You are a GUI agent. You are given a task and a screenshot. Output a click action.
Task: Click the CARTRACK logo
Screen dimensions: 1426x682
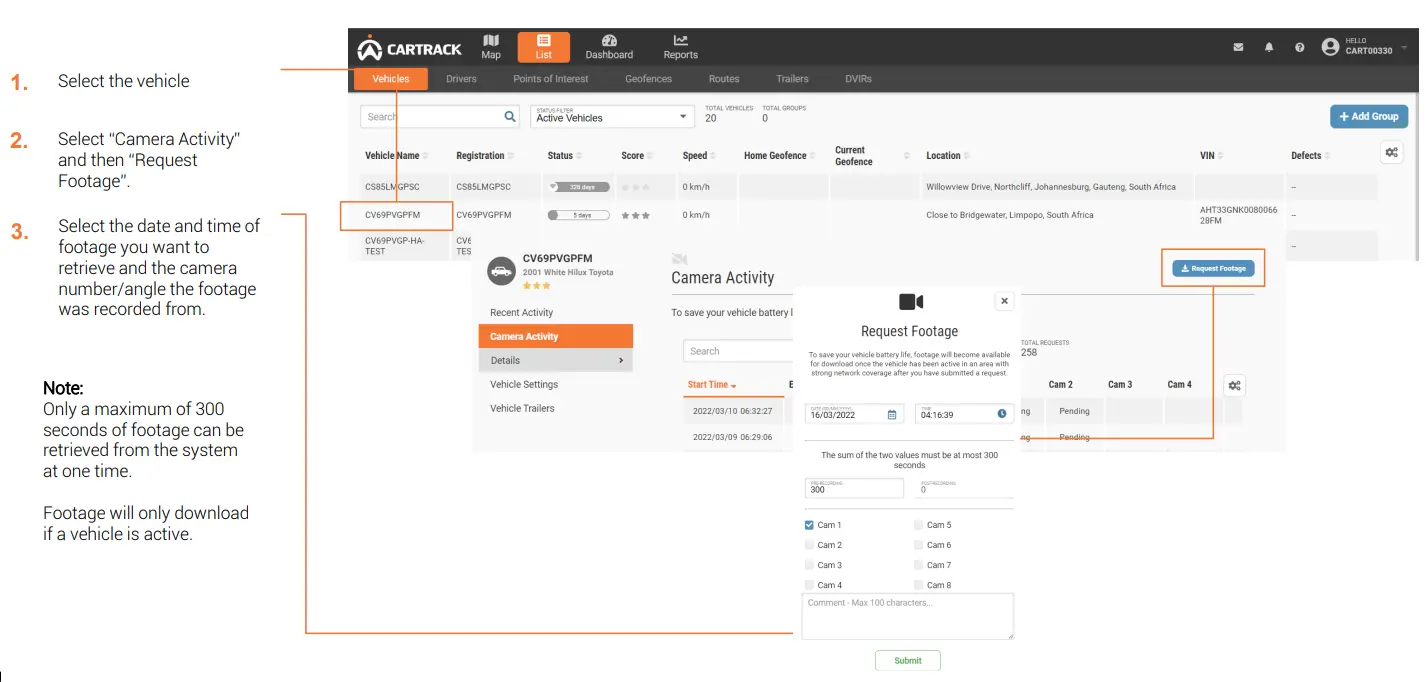(410, 48)
